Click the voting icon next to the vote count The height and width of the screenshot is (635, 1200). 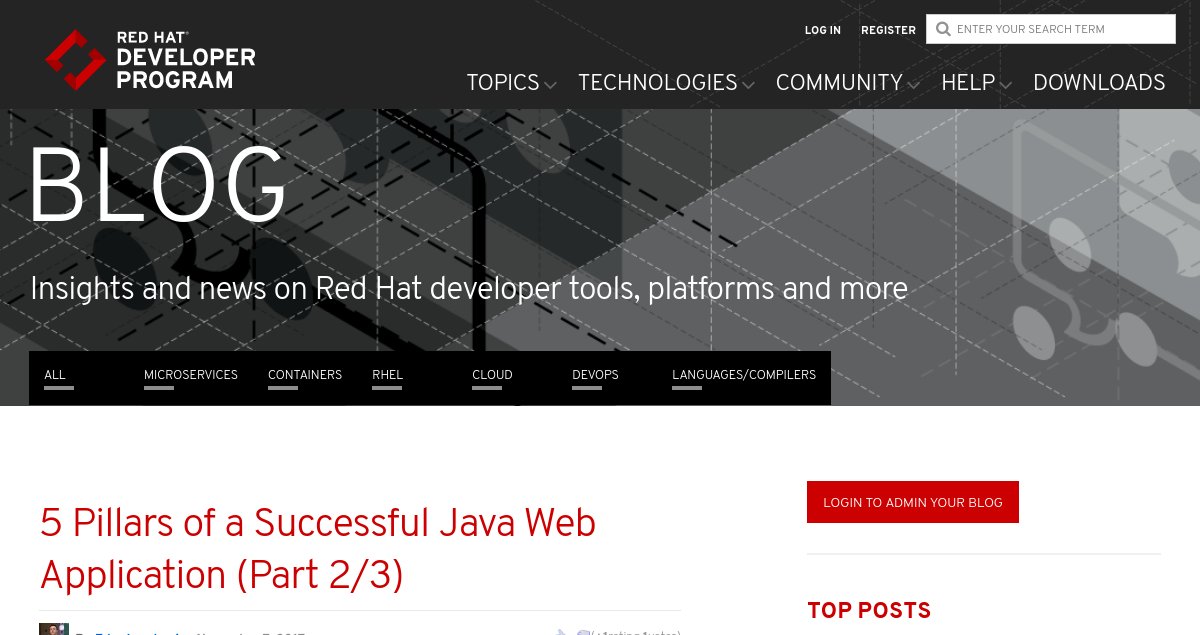[x=583, y=631]
